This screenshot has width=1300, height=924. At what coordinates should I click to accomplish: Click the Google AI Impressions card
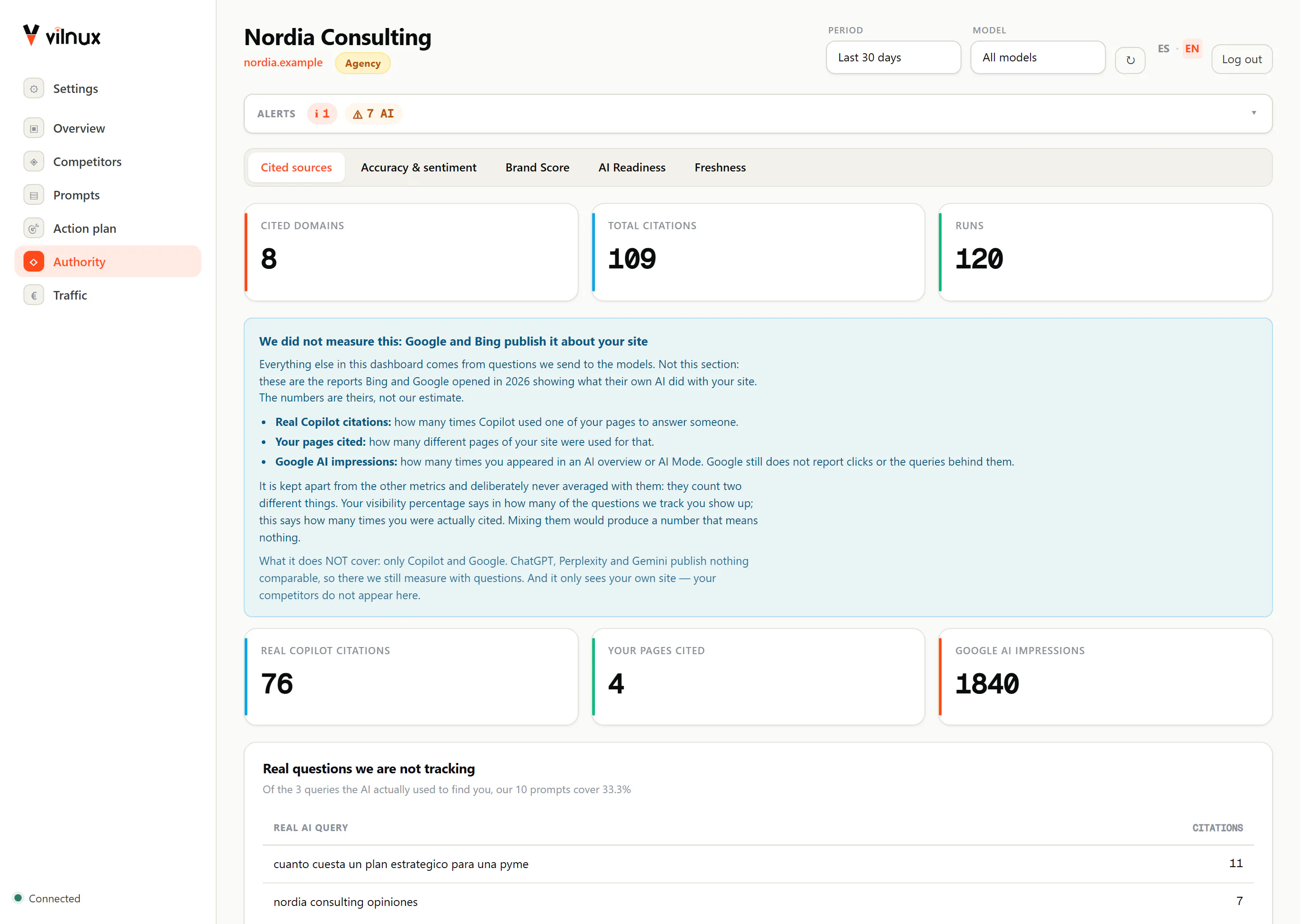point(1105,676)
